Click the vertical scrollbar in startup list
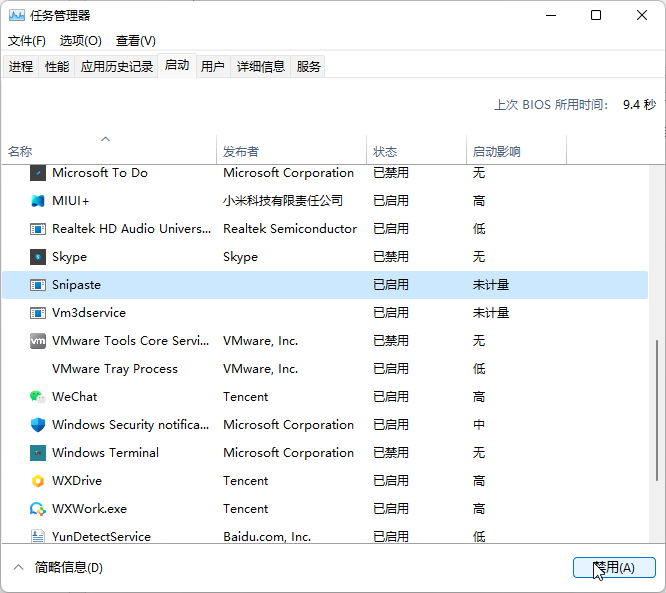Image resolution: width=666 pixels, height=593 pixels. [x=657, y=440]
